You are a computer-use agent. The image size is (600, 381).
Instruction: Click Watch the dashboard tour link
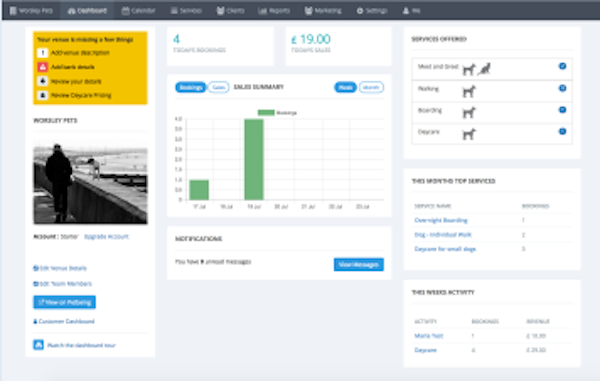81,345
